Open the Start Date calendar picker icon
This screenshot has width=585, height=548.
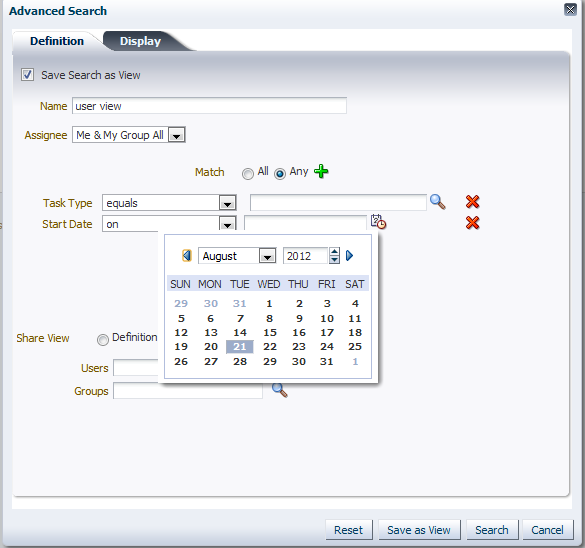[378, 221]
